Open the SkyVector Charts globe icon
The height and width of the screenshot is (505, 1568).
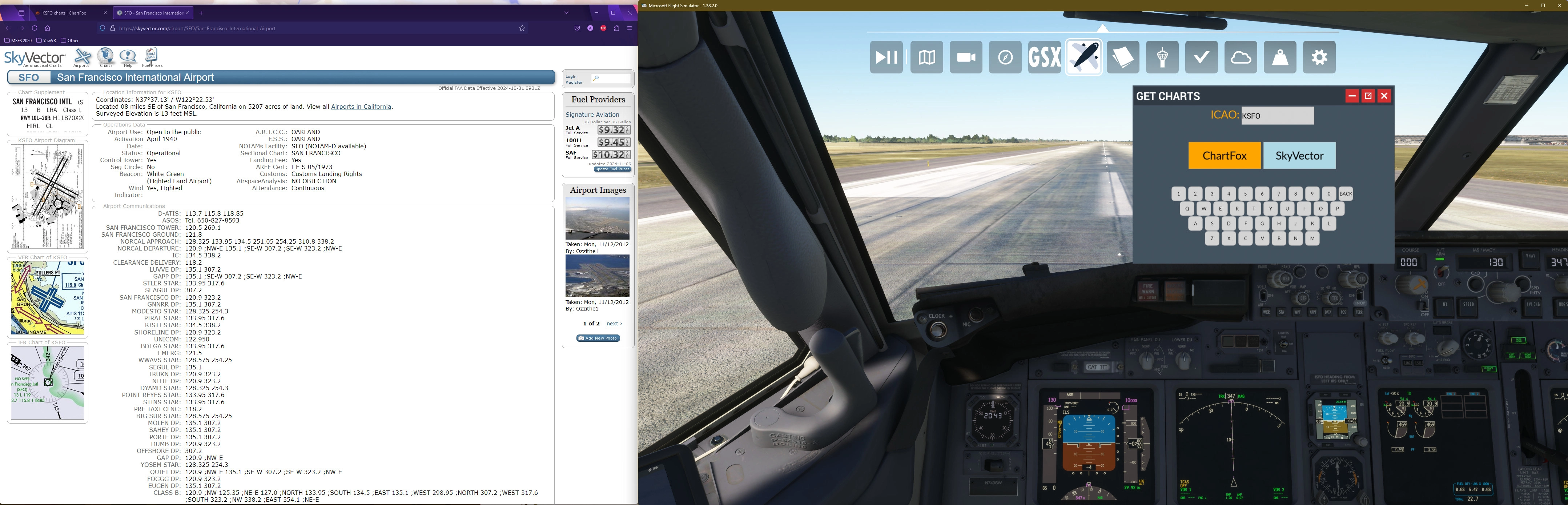[x=106, y=57]
